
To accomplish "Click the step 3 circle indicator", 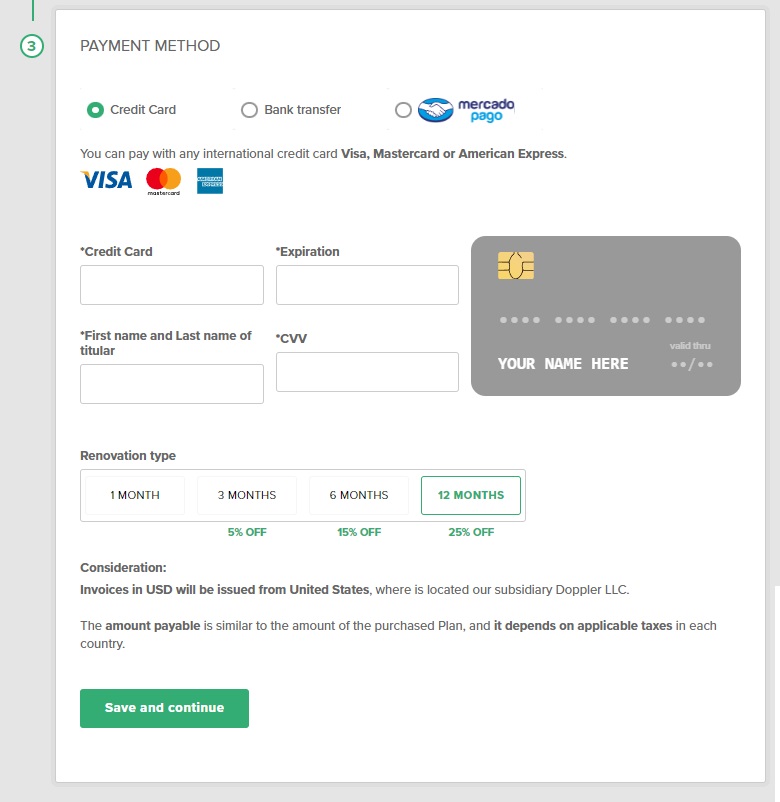I will pos(32,46).
